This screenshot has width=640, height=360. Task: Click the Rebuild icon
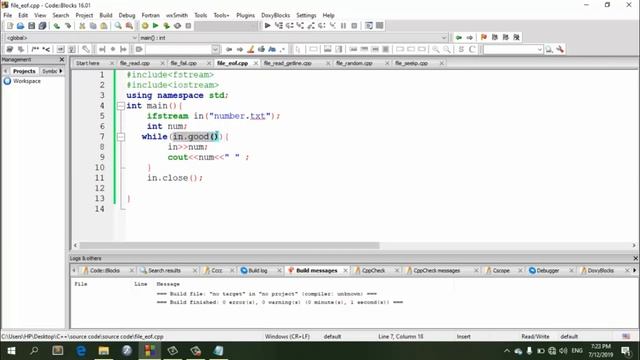(177, 26)
